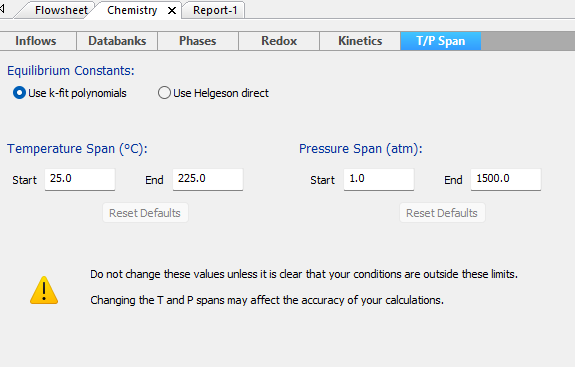Viewport: 575px width, 367px height.
Task: Reset Defaults for Pressure Span
Action: click(442, 213)
